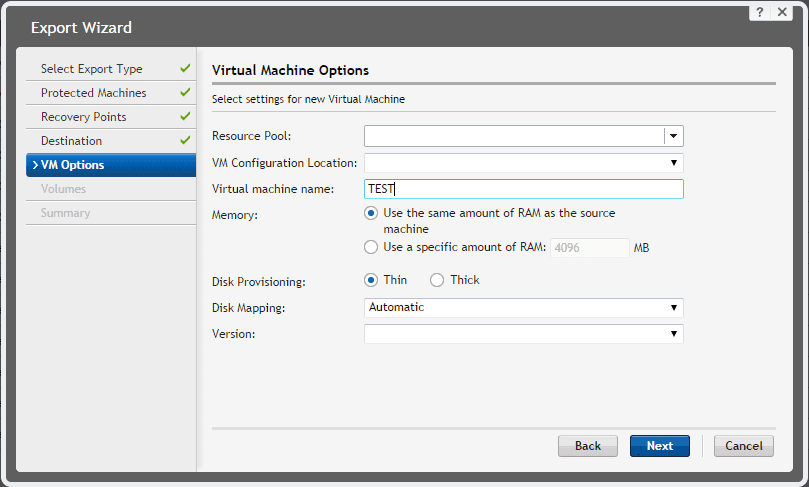
Task: Close the Export Wizard dialog
Action: point(782,11)
